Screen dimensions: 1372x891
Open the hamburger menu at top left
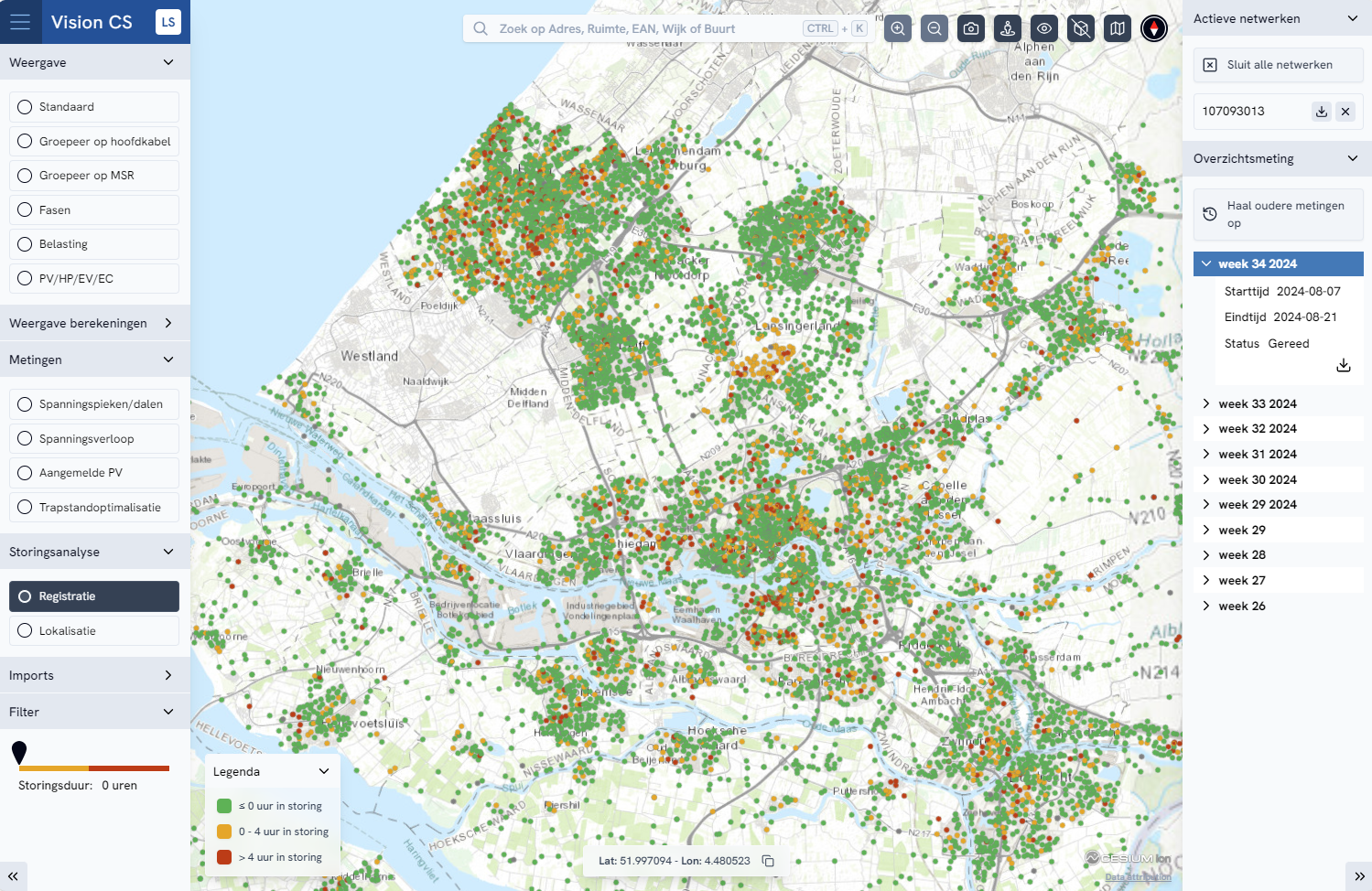tap(19, 20)
